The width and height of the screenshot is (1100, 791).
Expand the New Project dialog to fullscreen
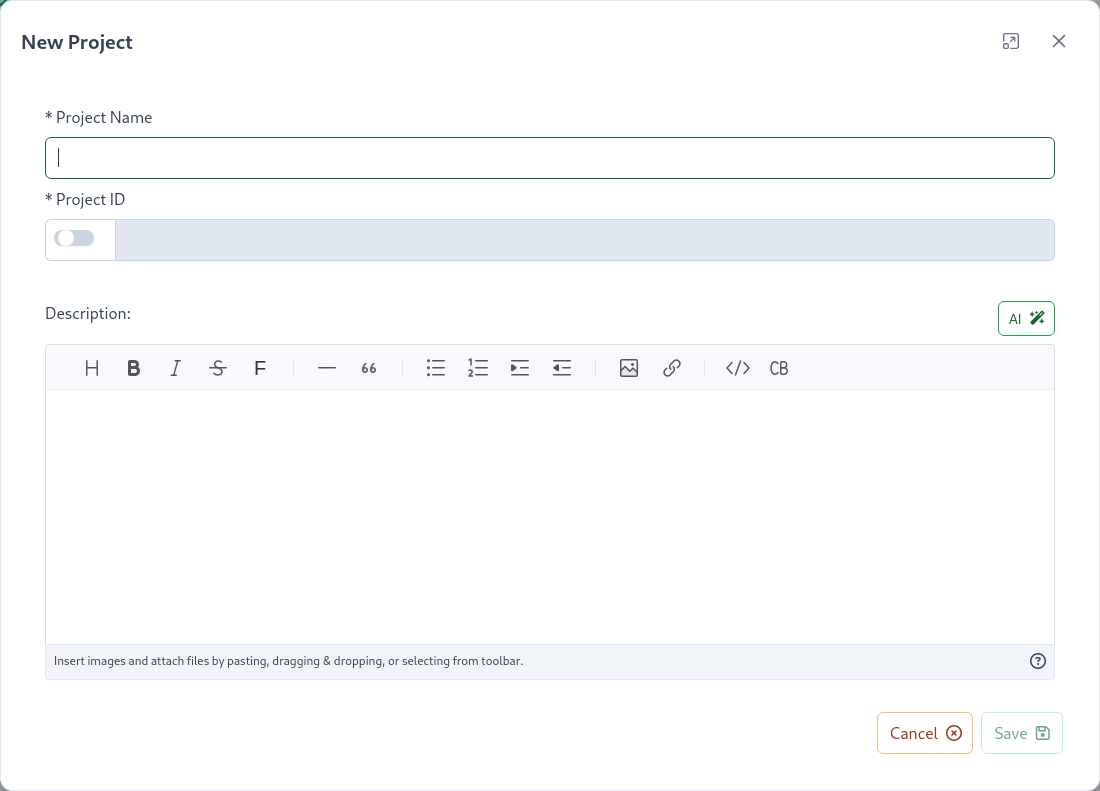(1011, 41)
